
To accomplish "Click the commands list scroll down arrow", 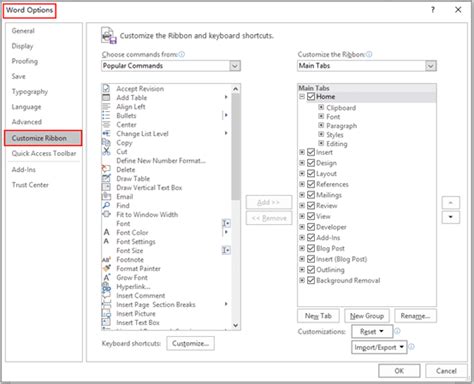I will point(236,325).
